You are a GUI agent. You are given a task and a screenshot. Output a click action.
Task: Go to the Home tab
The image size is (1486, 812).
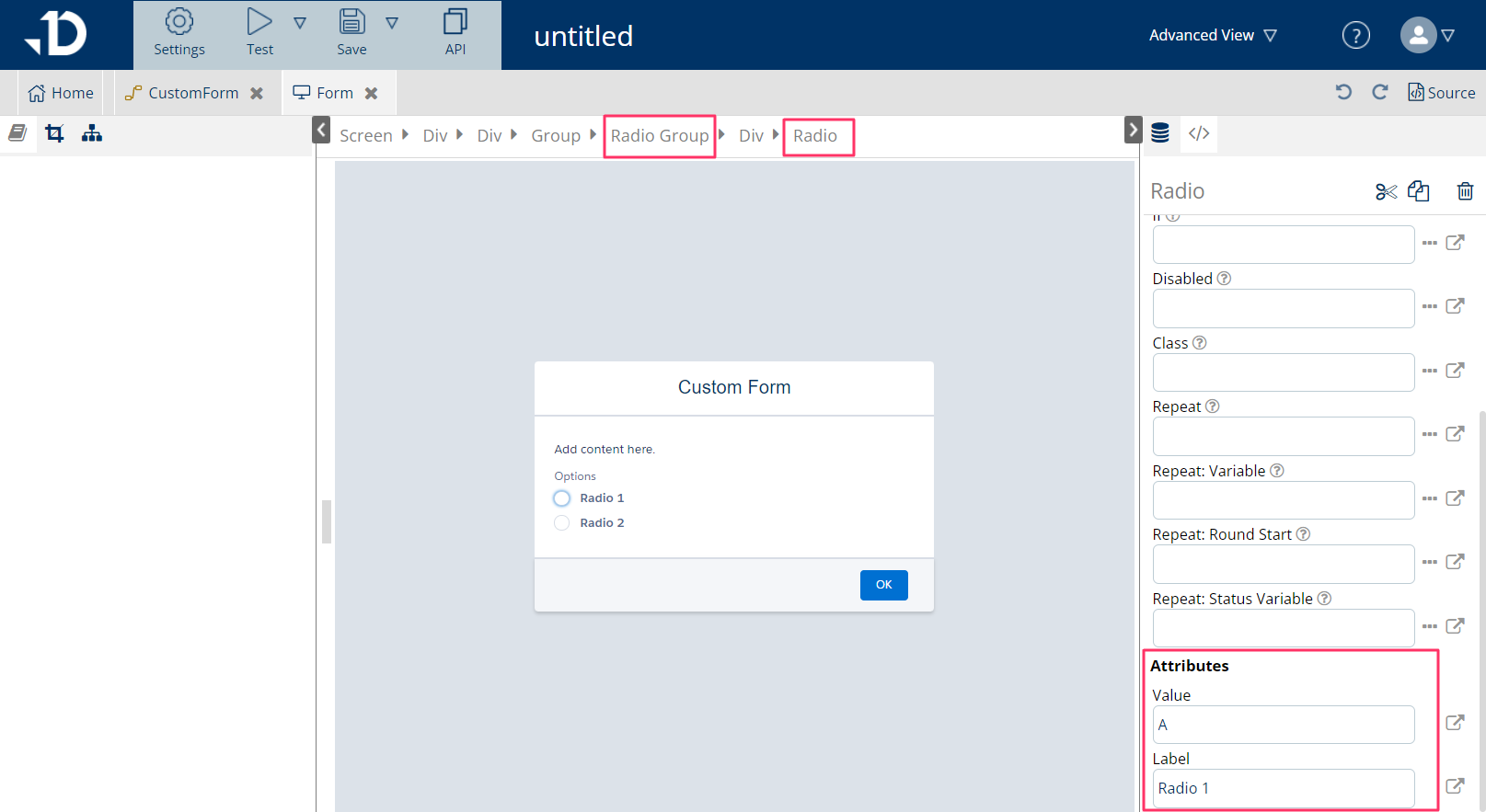point(61,93)
